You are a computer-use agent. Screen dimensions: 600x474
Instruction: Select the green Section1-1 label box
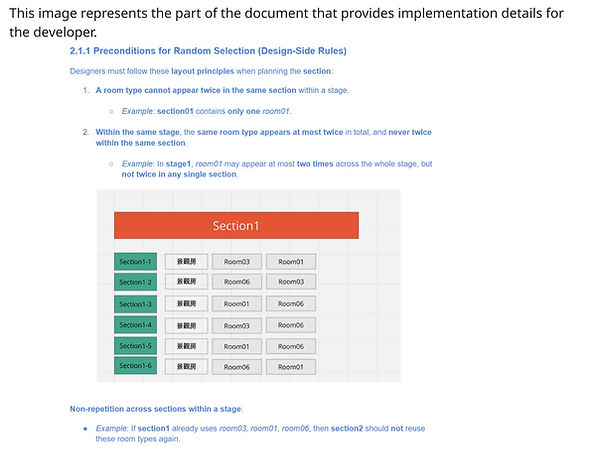coord(135,262)
